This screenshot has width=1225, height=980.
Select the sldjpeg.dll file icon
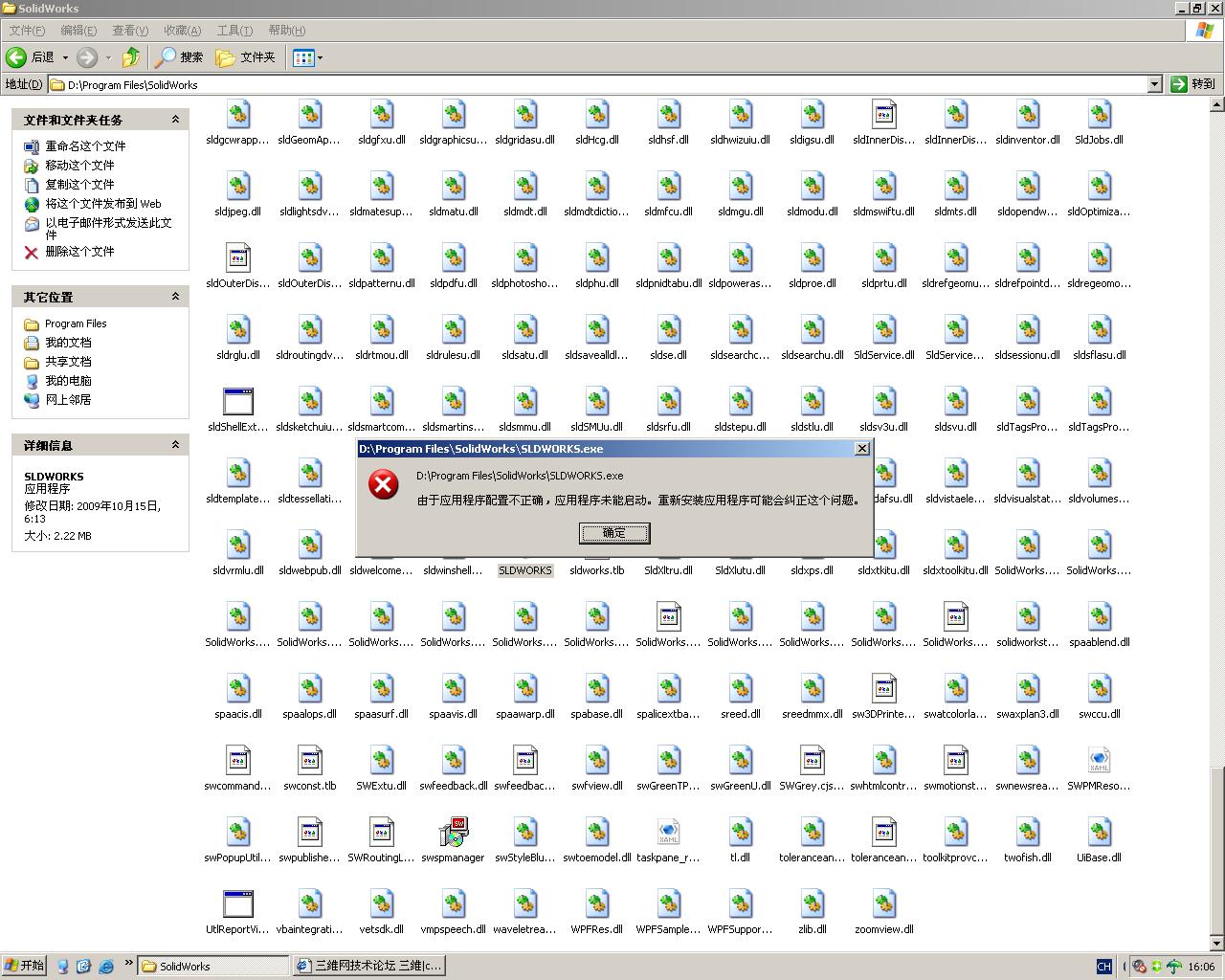tap(238, 187)
